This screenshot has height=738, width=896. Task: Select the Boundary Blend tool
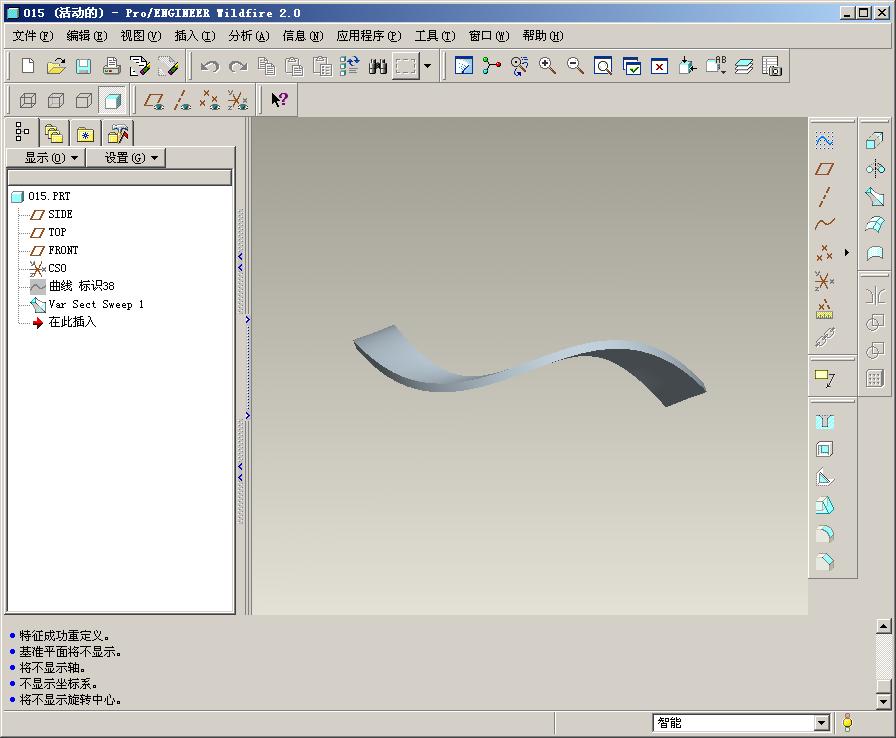[874, 224]
